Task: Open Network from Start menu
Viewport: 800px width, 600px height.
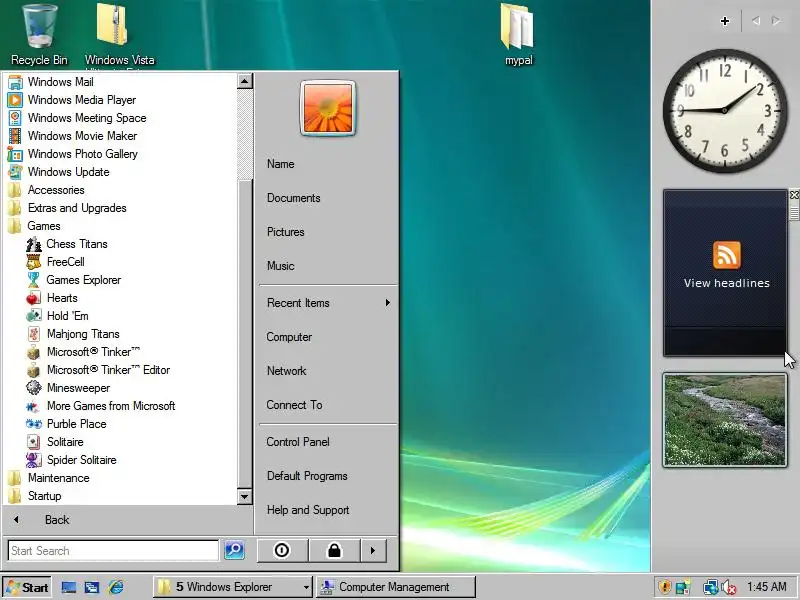Action: pyautogui.click(x=286, y=371)
